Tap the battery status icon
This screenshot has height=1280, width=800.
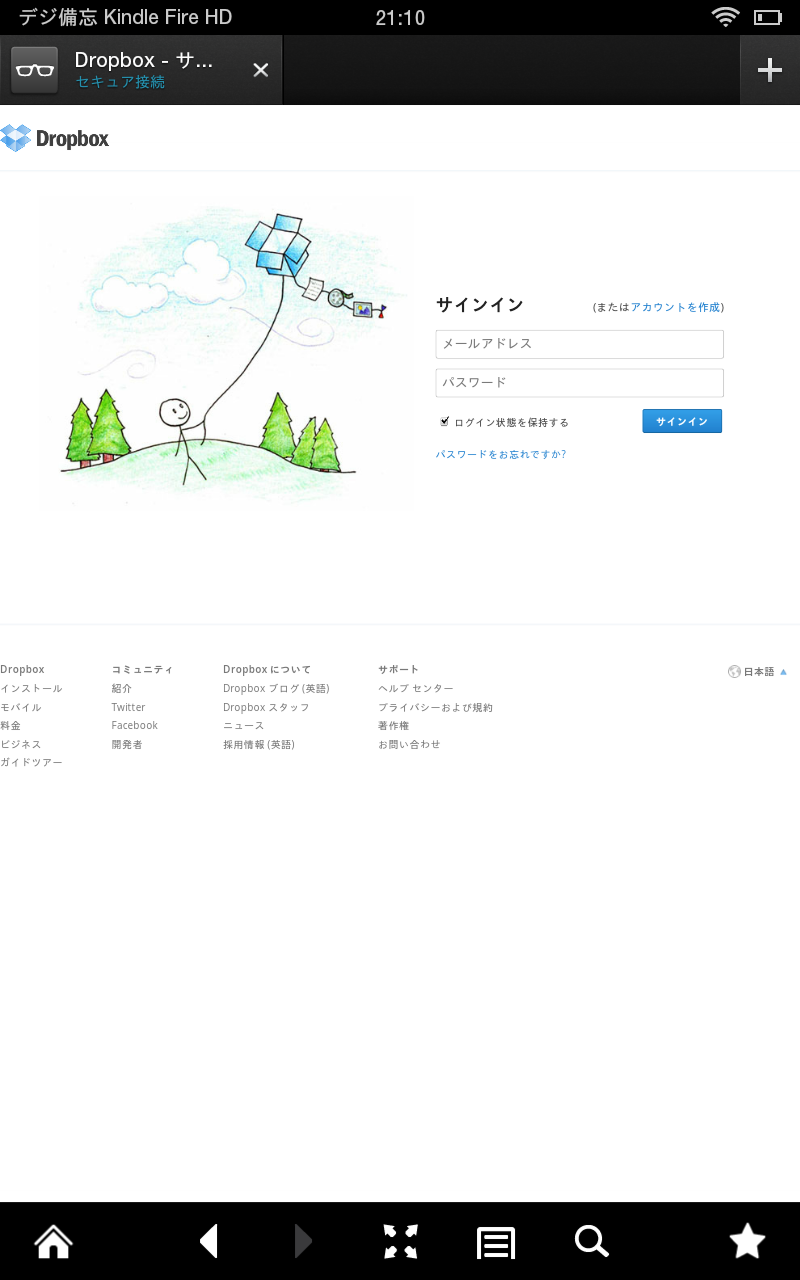768,17
